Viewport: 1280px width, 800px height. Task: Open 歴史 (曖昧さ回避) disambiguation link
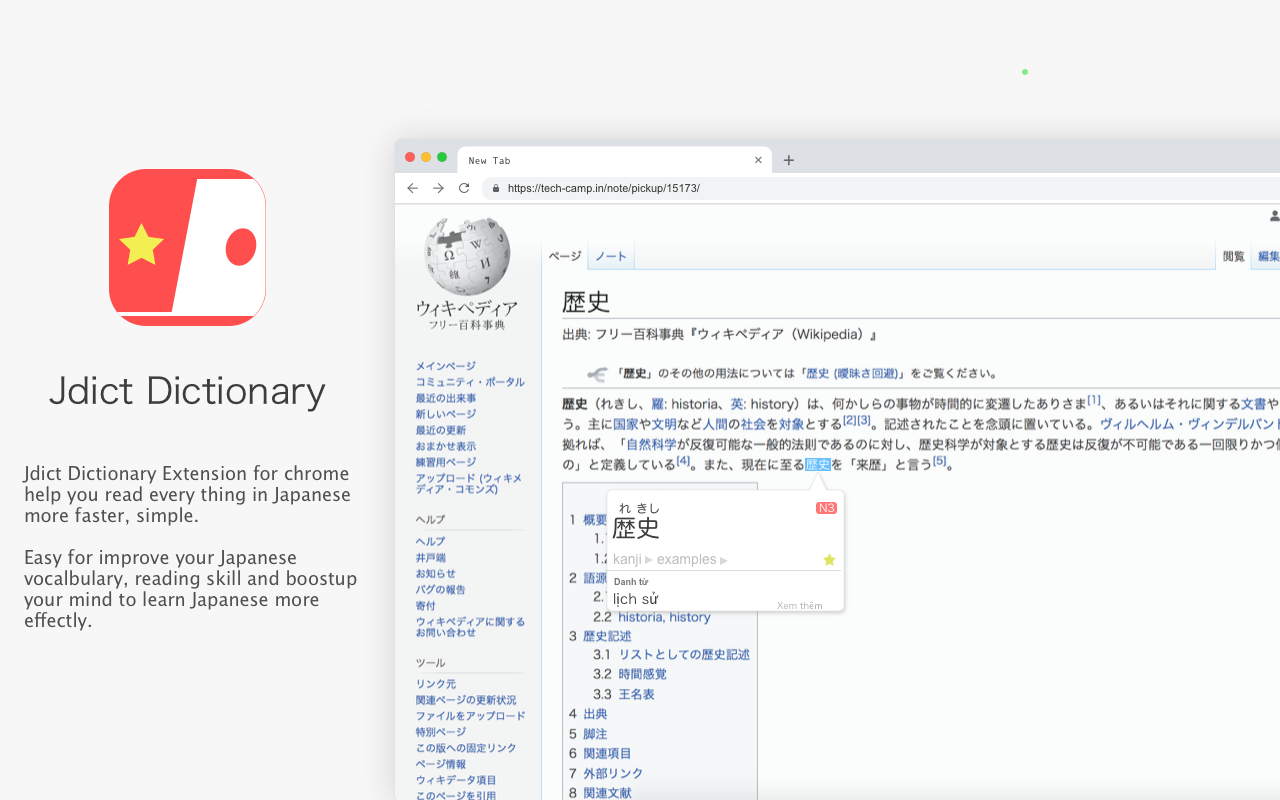tap(851, 374)
